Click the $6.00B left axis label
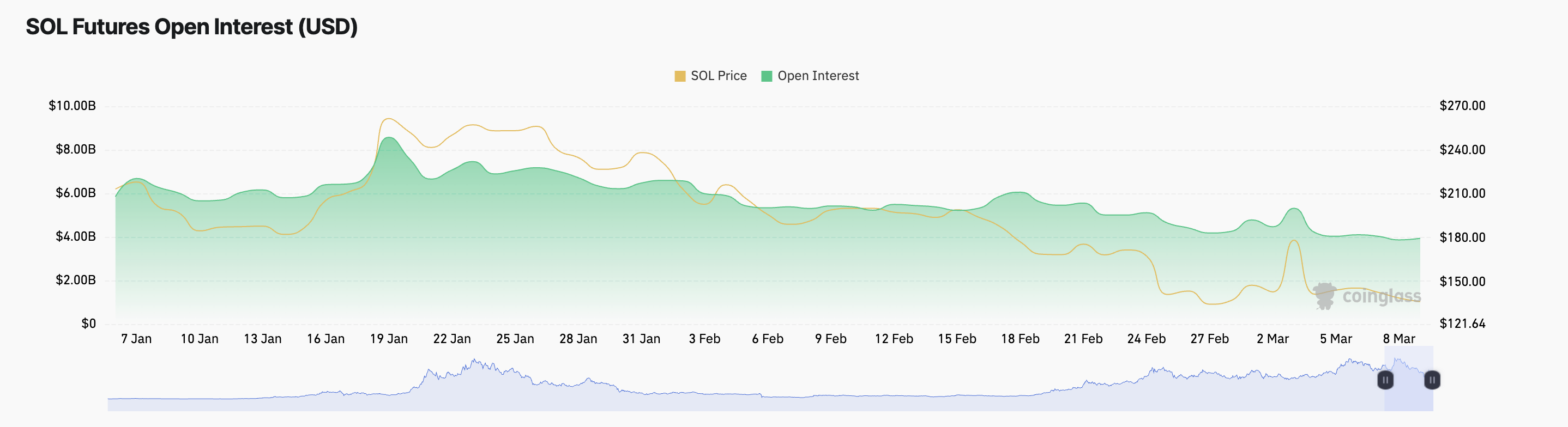 pyautogui.click(x=75, y=193)
